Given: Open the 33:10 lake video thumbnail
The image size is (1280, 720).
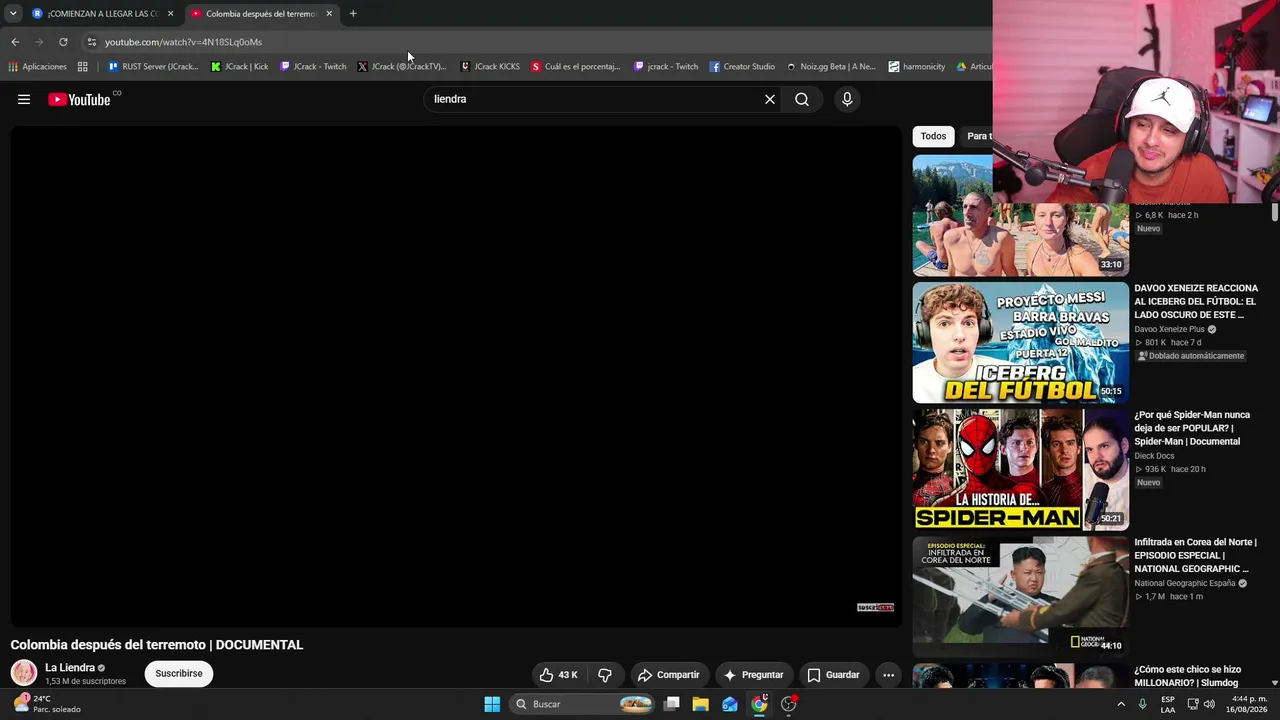Looking at the screenshot, I should click(x=1020, y=216).
